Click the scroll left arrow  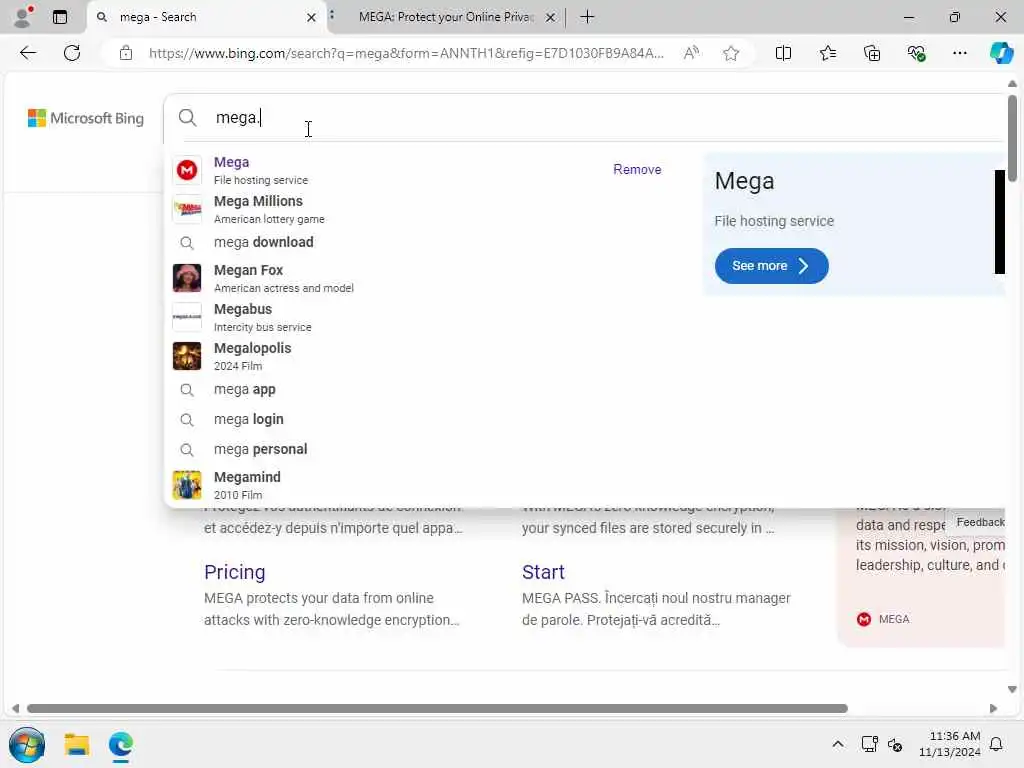15,709
